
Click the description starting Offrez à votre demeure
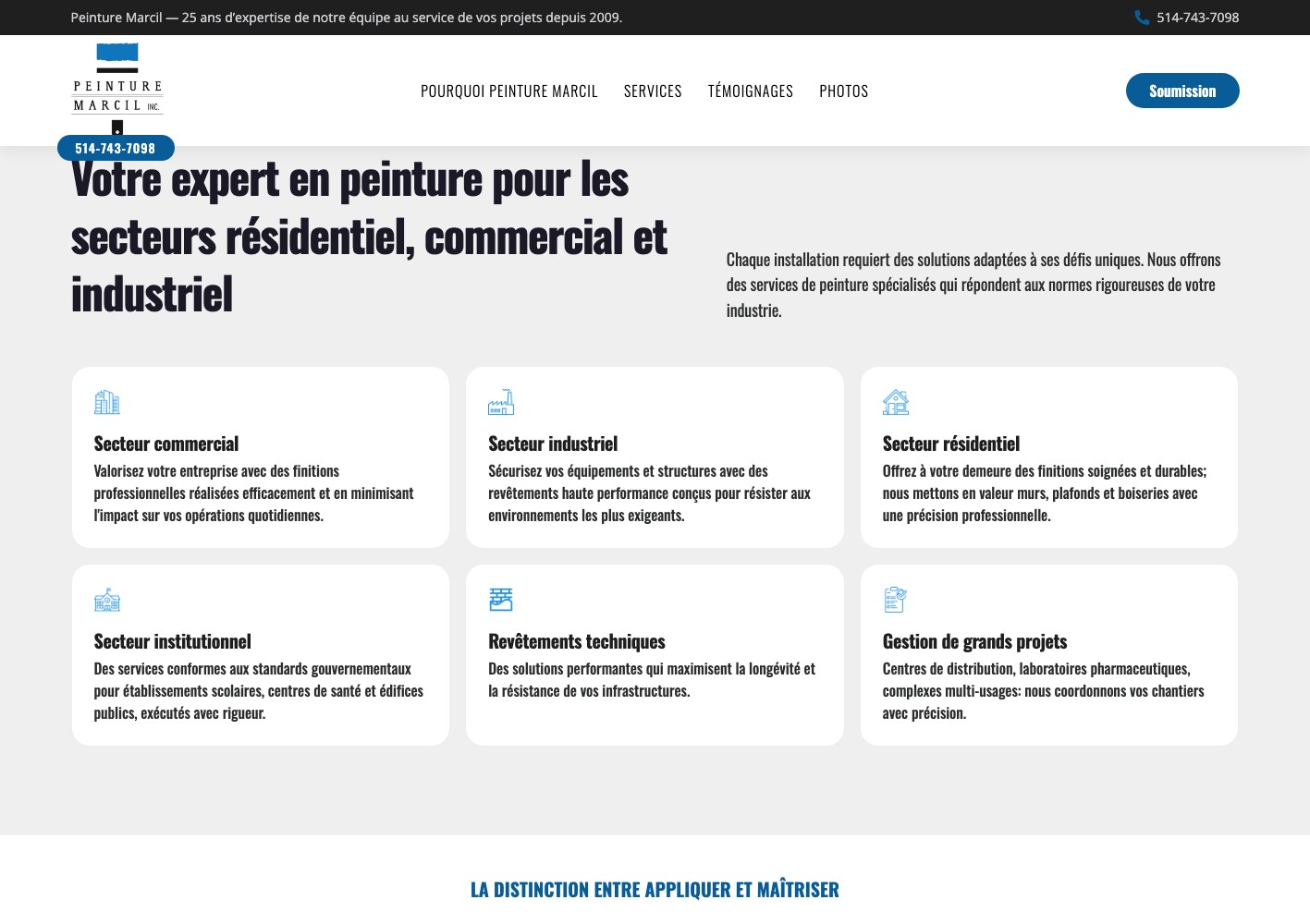coord(1045,493)
